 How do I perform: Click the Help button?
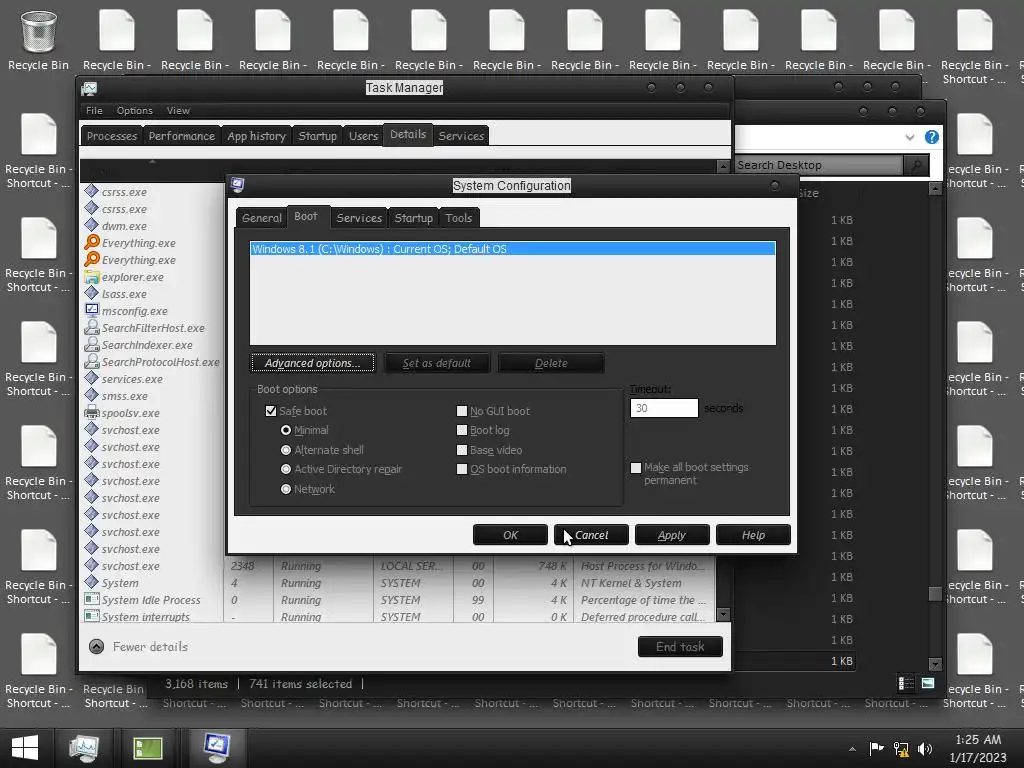tap(753, 535)
